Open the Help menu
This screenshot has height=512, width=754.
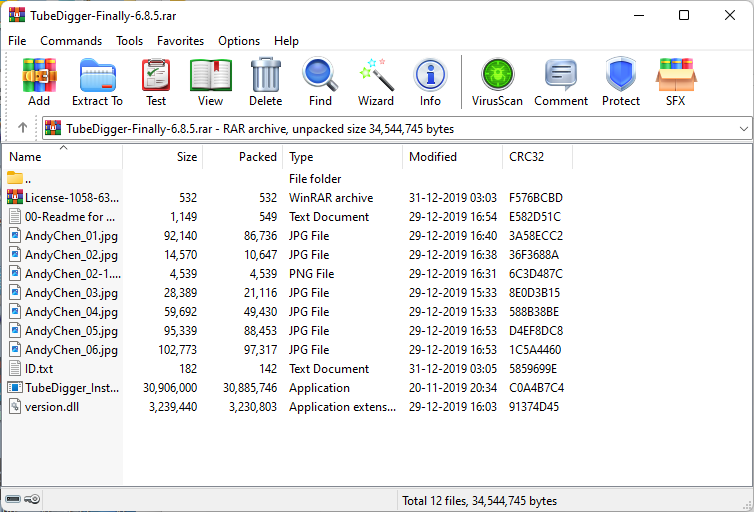point(287,41)
